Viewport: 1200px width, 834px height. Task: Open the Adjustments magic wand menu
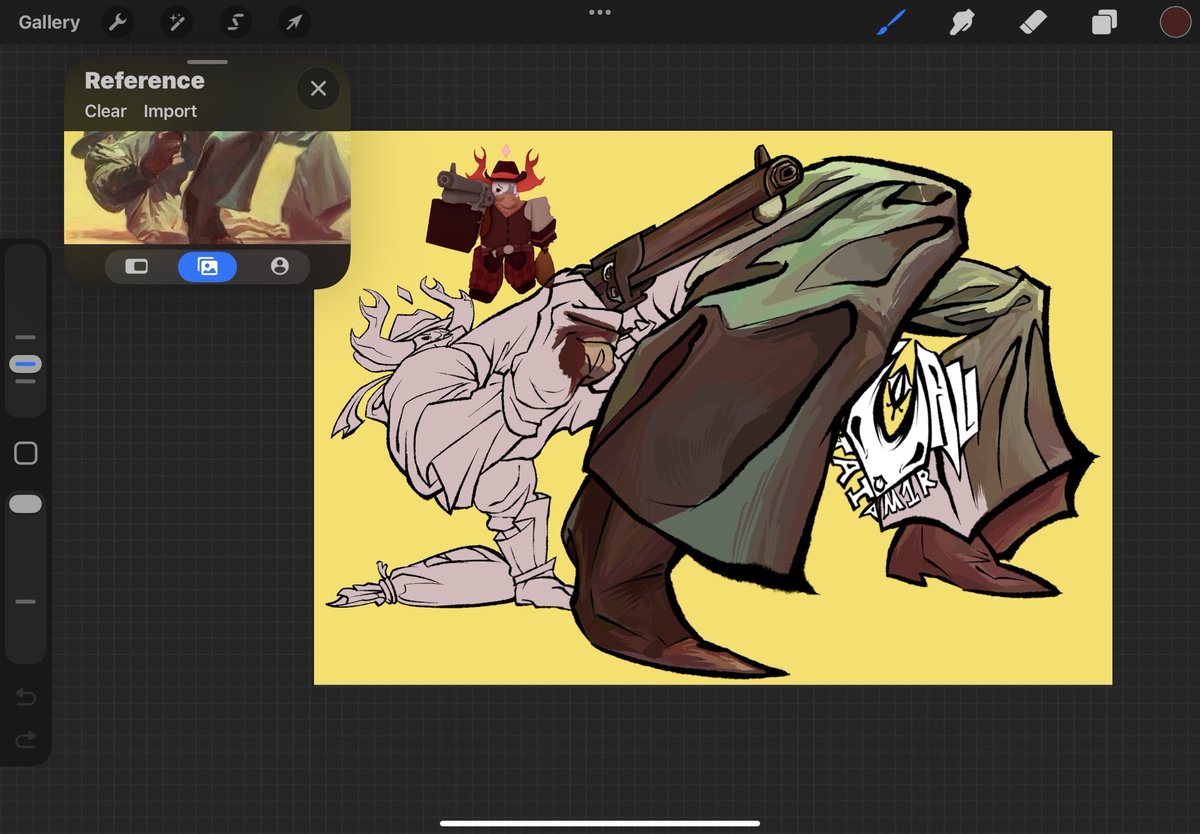pyautogui.click(x=177, y=22)
